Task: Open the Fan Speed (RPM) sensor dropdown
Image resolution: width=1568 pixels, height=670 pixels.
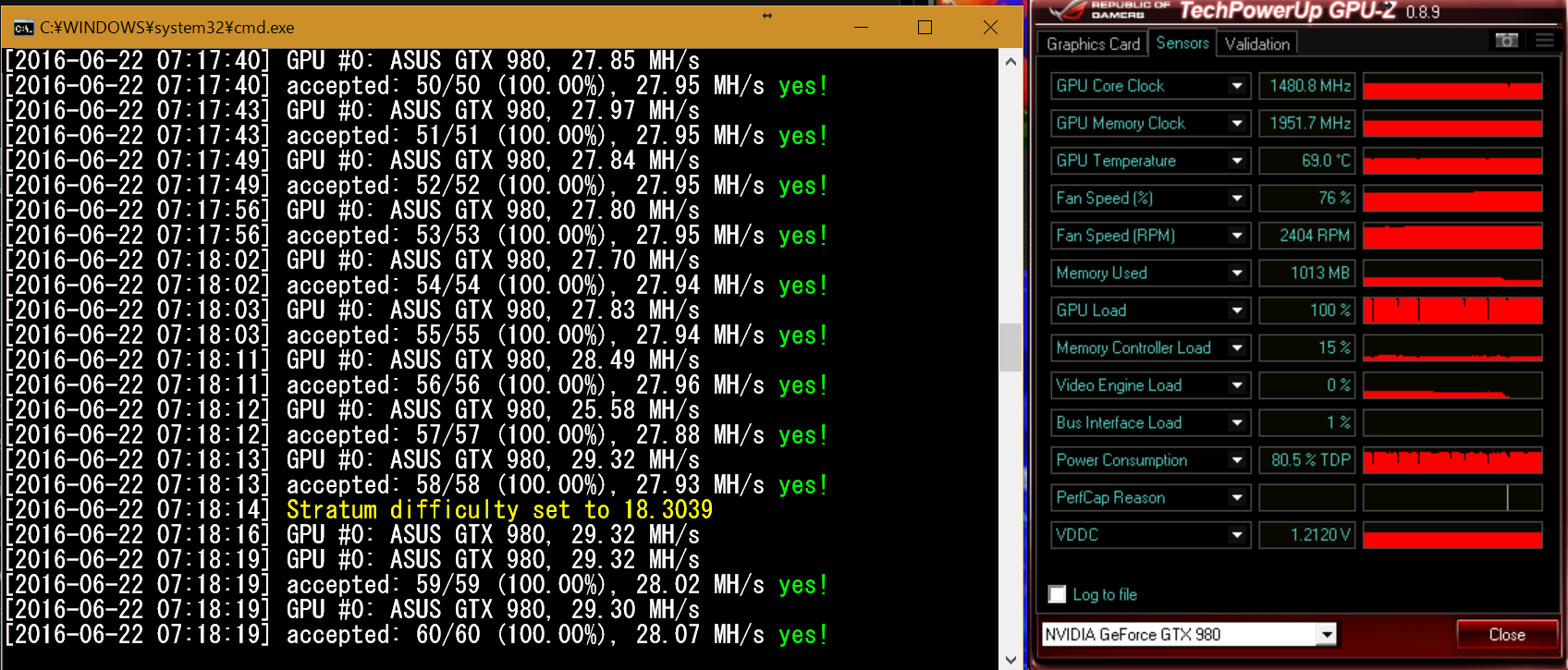Action: pyautogui.click(x=1237, y=236)
